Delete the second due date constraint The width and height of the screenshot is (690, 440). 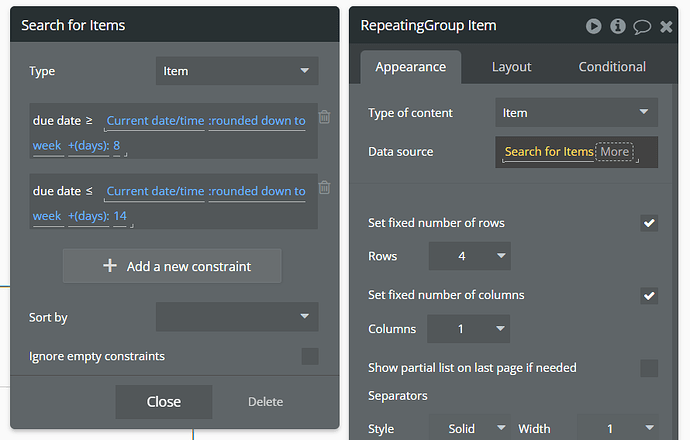324,187
